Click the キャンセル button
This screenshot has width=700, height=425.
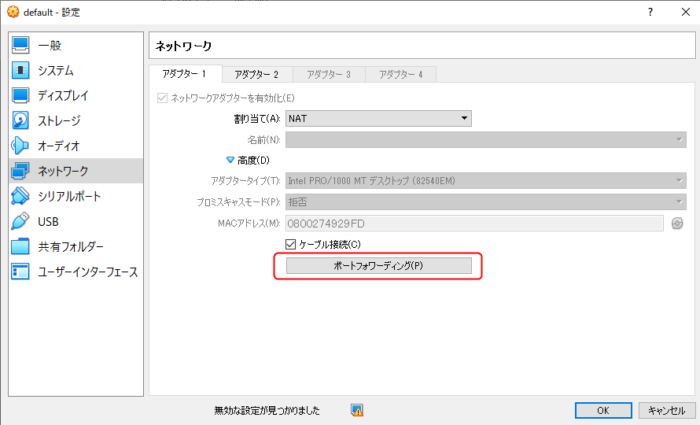(x=666, y=410)
